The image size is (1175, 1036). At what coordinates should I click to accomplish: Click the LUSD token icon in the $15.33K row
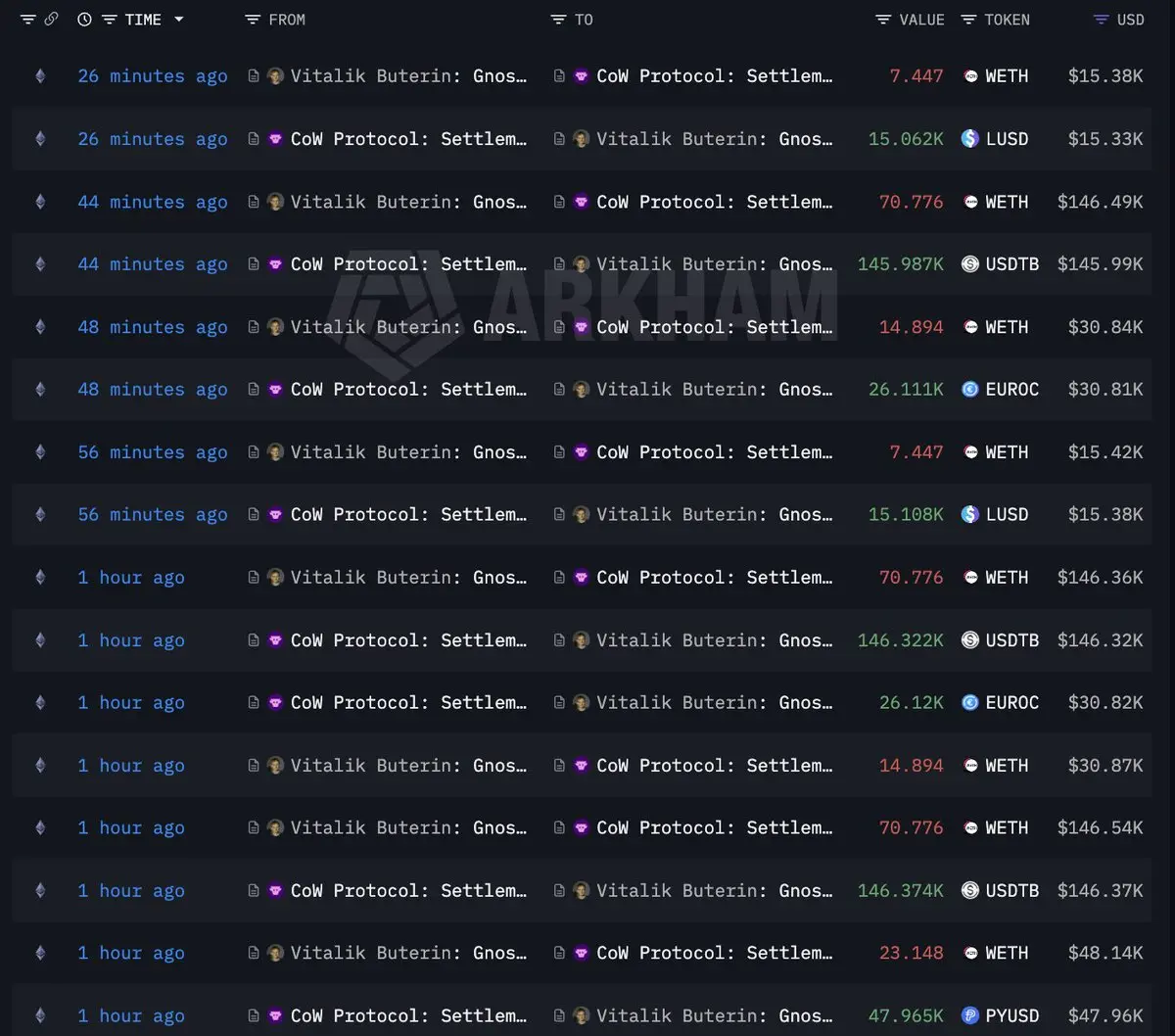click(x=970, y=139)
